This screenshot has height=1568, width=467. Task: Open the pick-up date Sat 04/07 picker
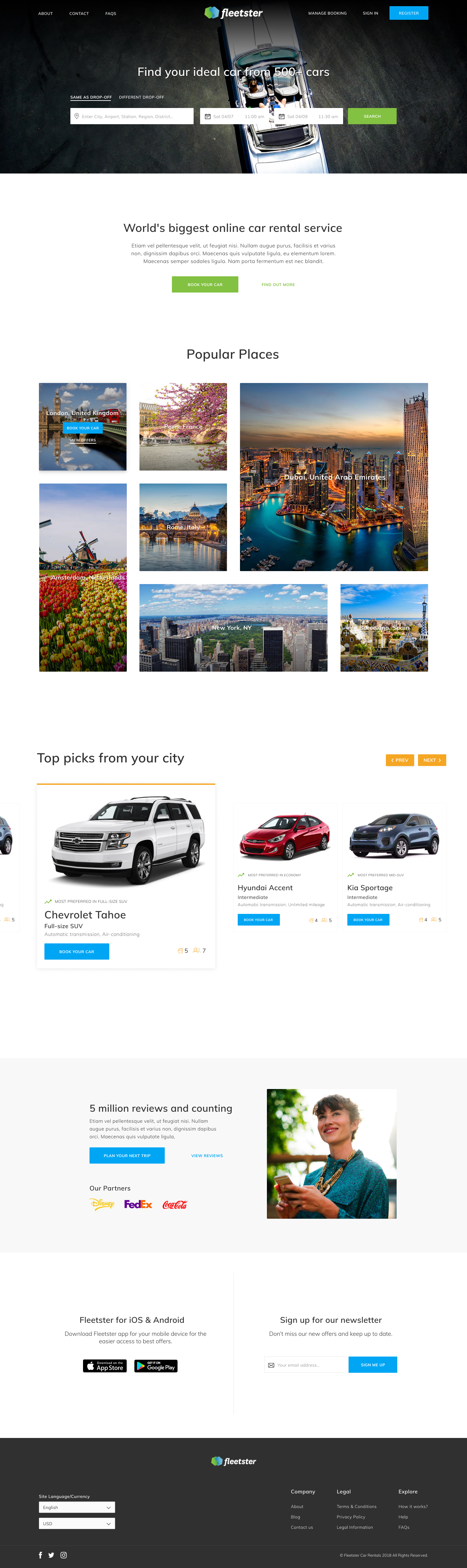[221, 116]
